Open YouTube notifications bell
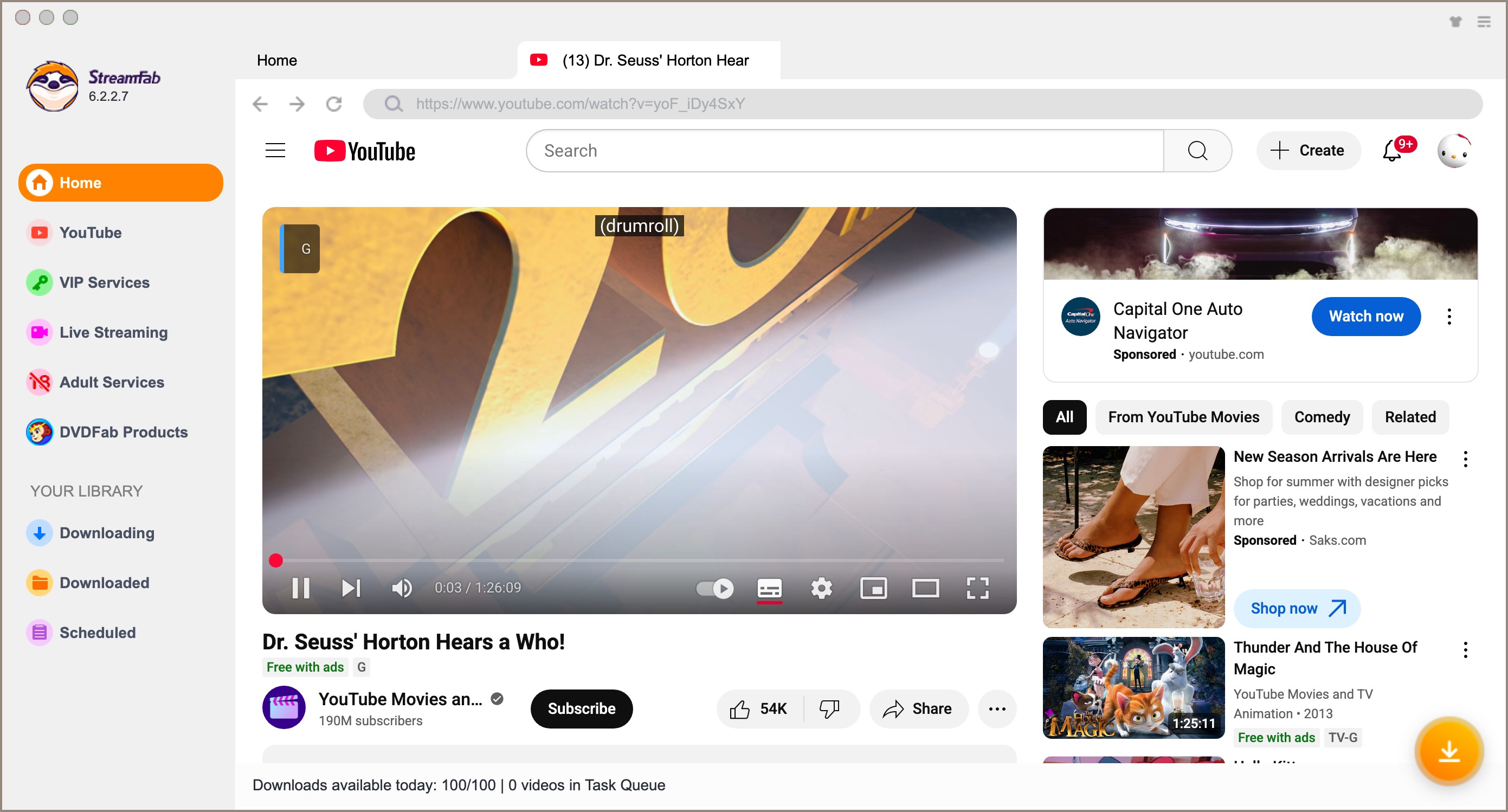 click(x=1393, y=151)
